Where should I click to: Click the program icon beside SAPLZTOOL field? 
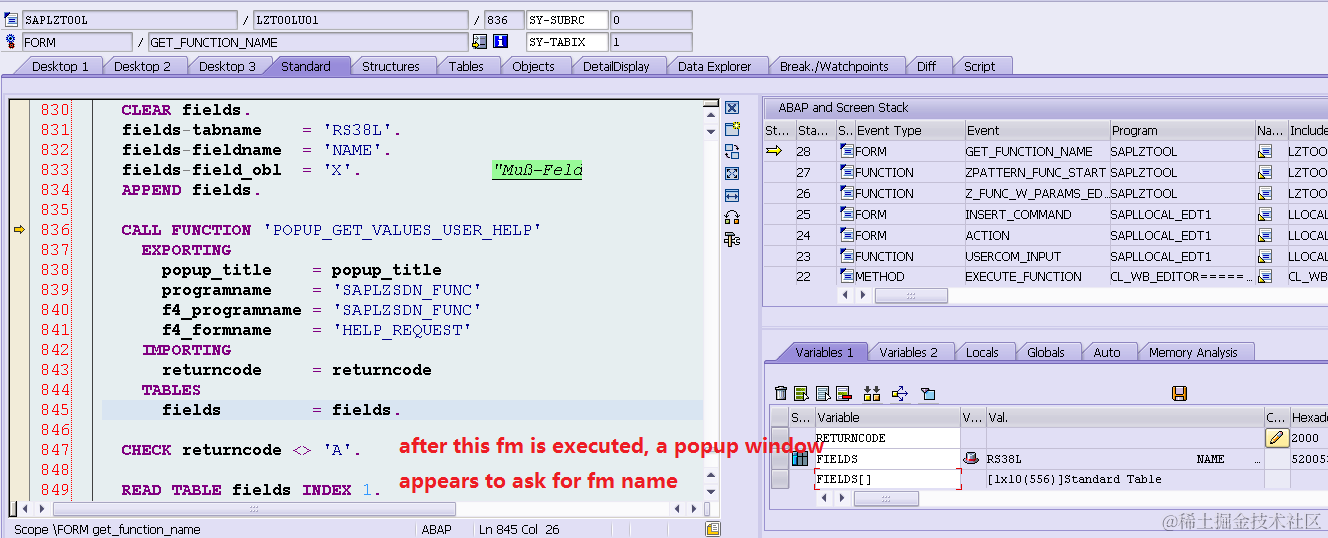(12, 20)
